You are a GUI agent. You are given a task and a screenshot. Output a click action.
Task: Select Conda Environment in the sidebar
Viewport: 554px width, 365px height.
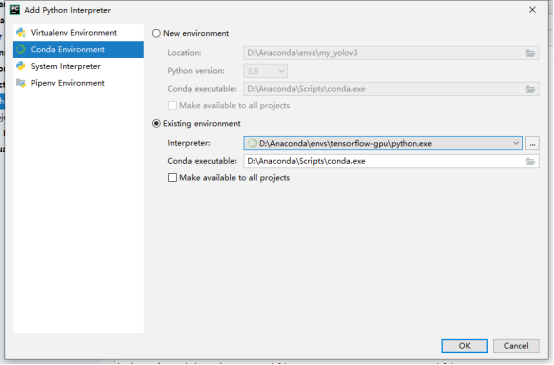point(78,49)
